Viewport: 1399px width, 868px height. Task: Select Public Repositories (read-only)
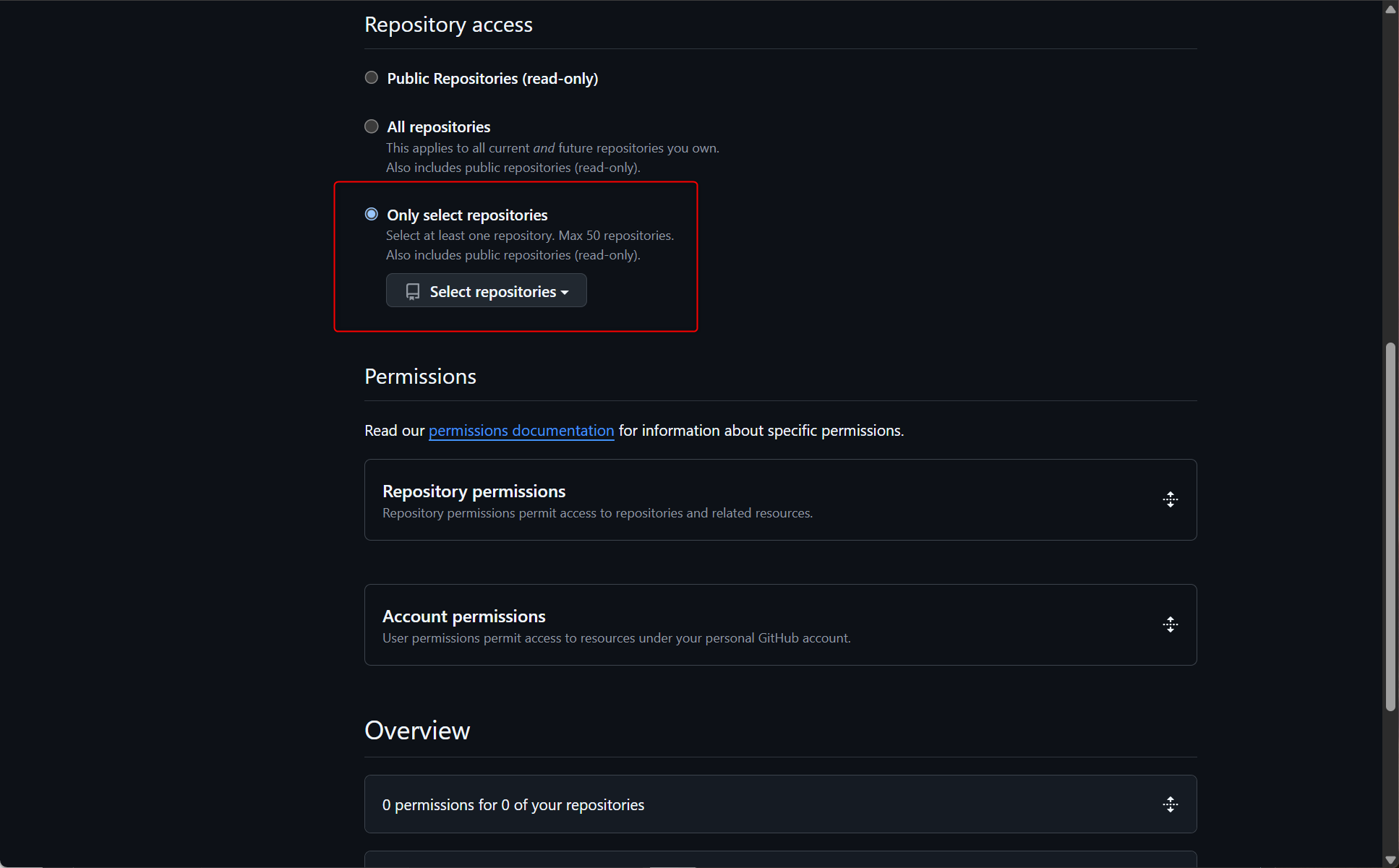click(371, 77)
